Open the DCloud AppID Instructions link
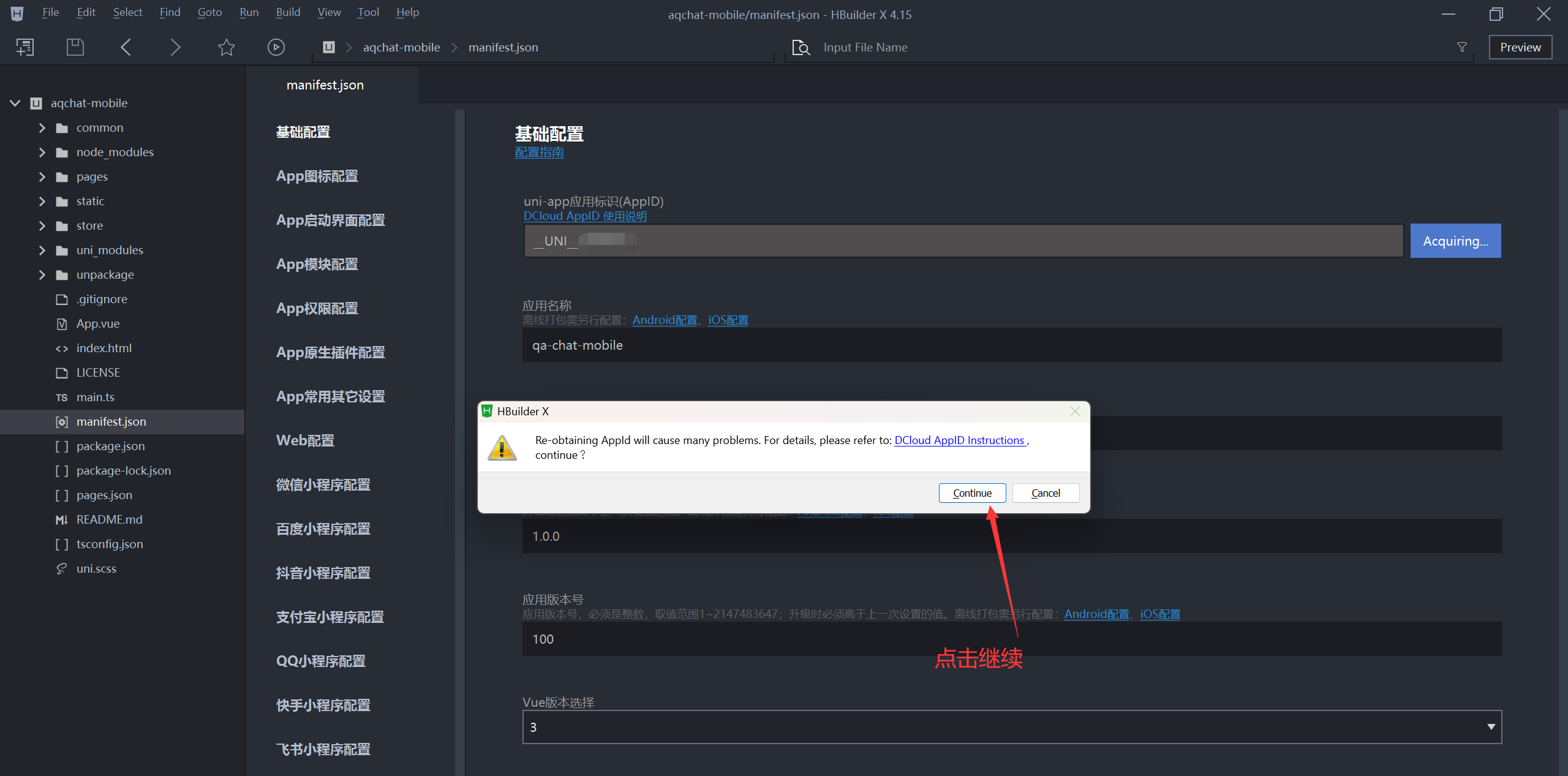The image size is (1568, 776). [x=960, y=440]
